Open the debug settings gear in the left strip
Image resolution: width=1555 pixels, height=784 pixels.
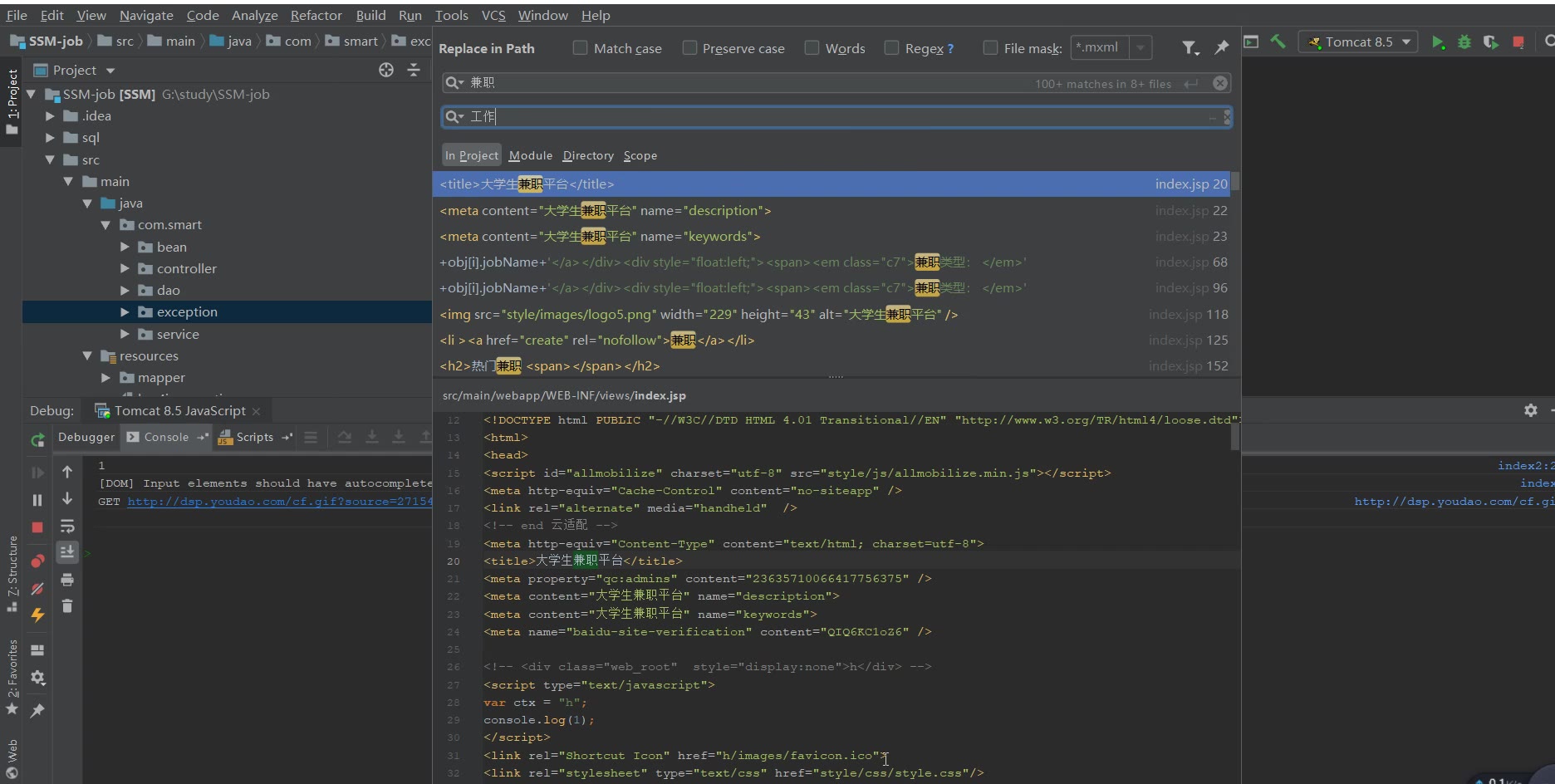pos(37,678)
